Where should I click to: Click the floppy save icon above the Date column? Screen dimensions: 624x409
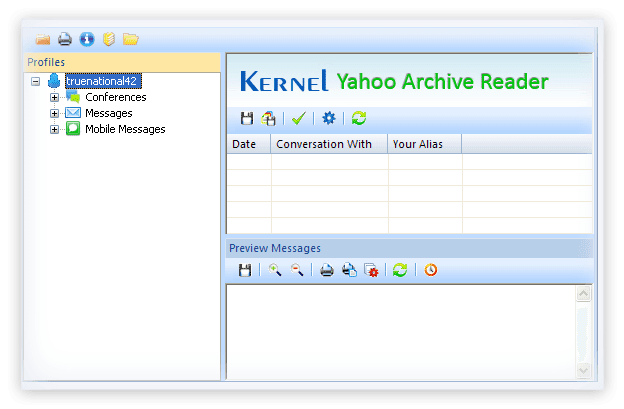pos(247,118)
